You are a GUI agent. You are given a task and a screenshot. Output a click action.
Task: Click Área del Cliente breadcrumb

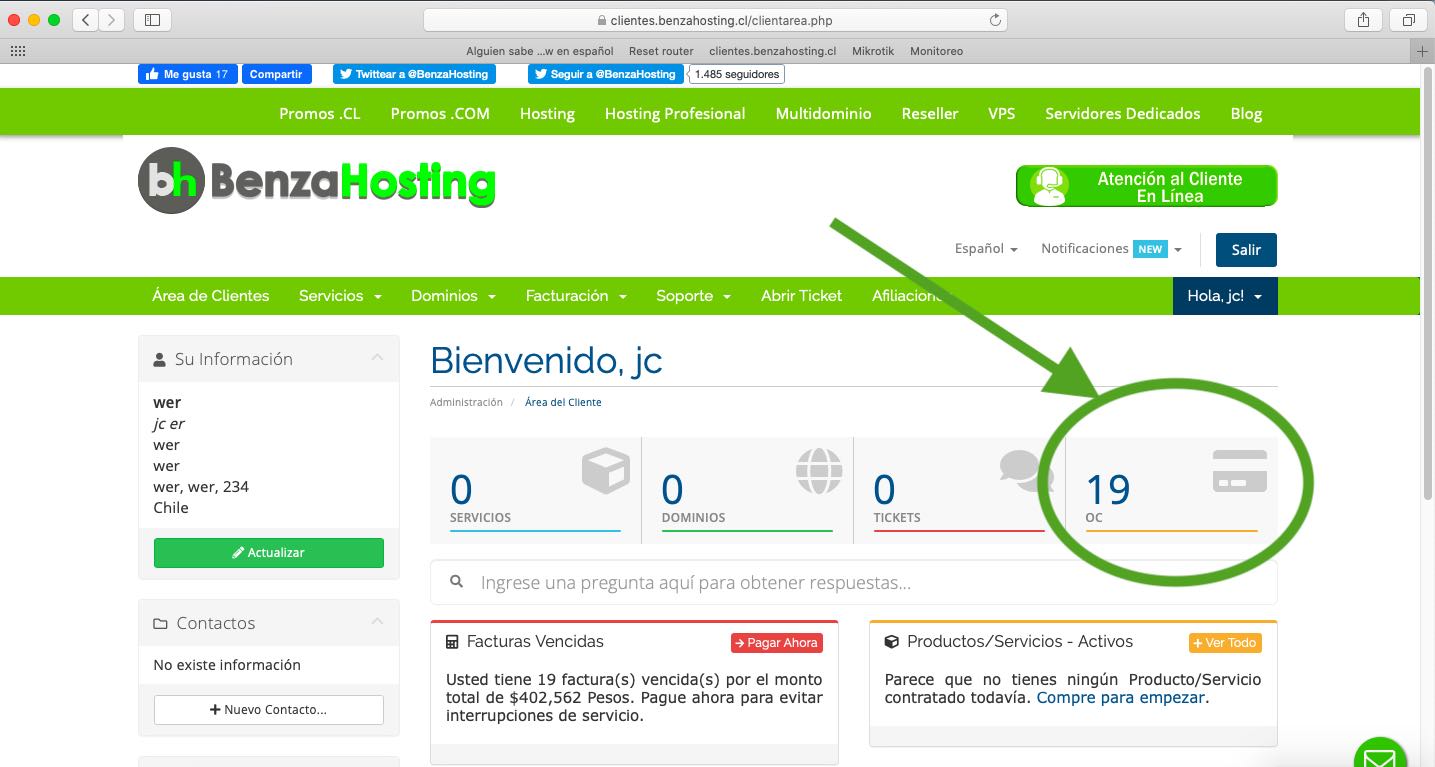point(563,402)
